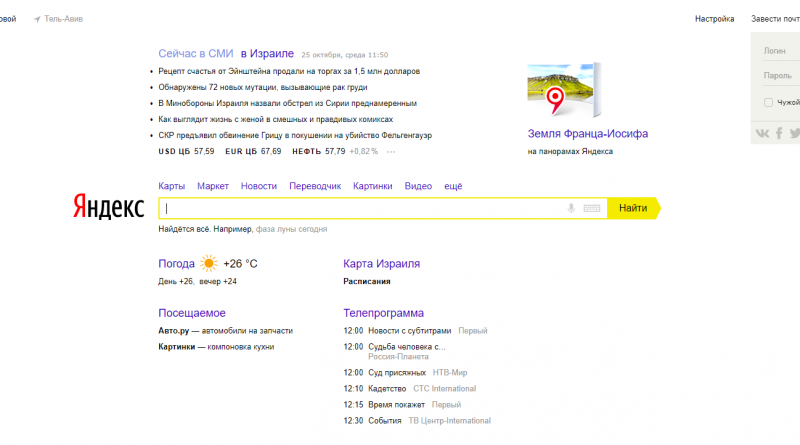This screenshot has height=445, width=800.
Task: Open the Погода weather heading
Action: (177, 264)
